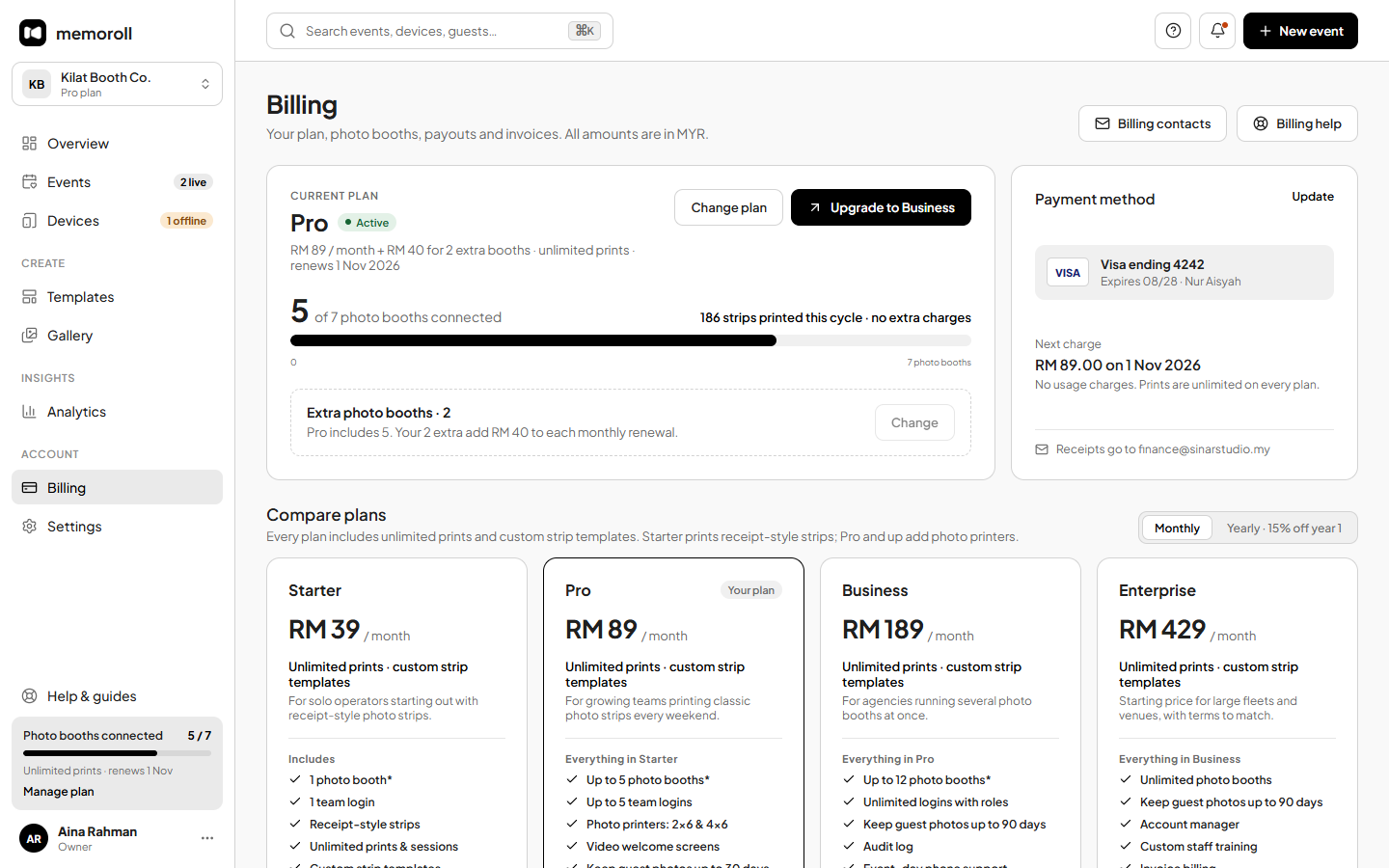
Task: Click the Templates layout icon
Action: tap(30, 297)
